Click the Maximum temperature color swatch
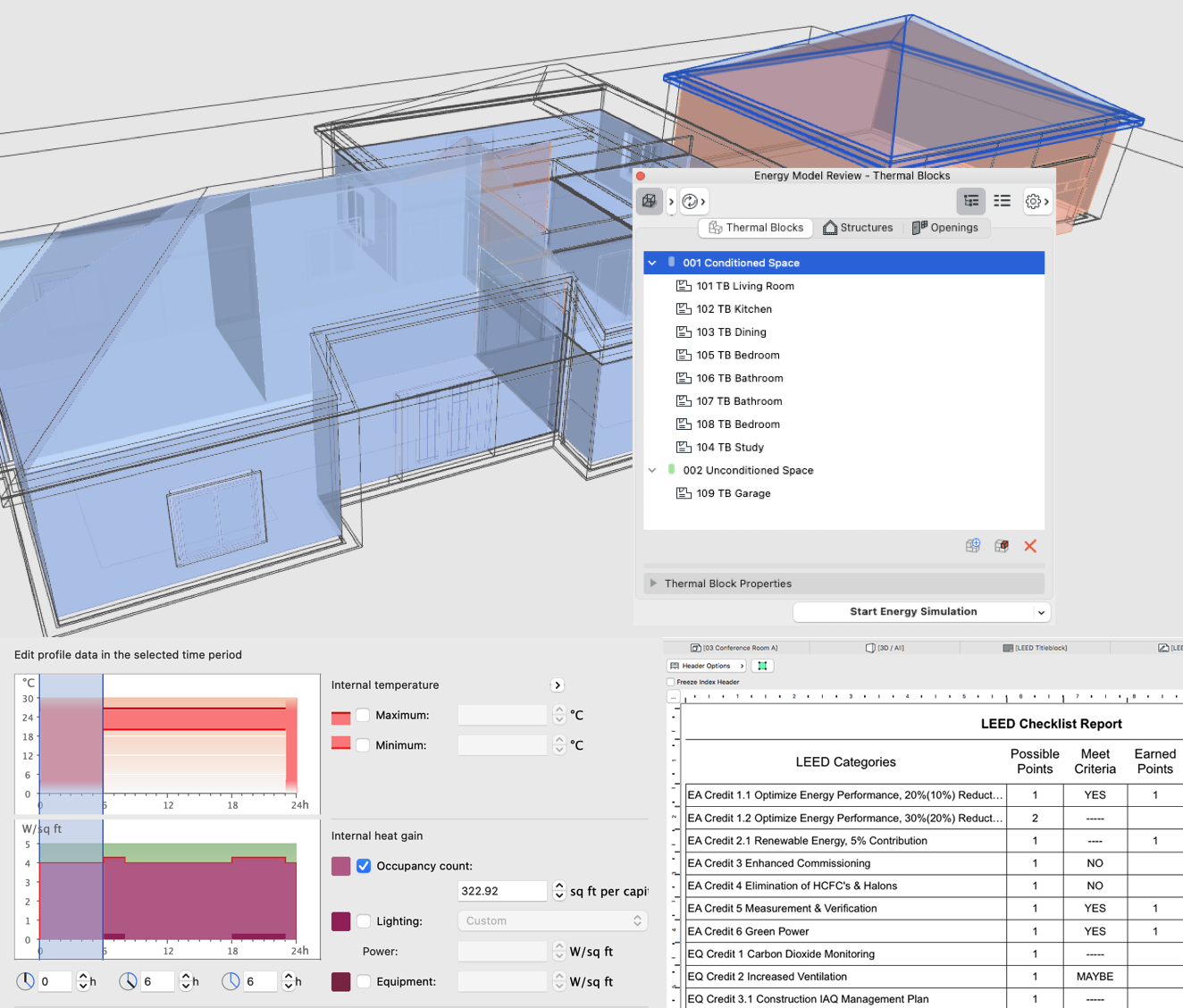The height and width of the screenshot is (1008, 1183). pos(340,718)
